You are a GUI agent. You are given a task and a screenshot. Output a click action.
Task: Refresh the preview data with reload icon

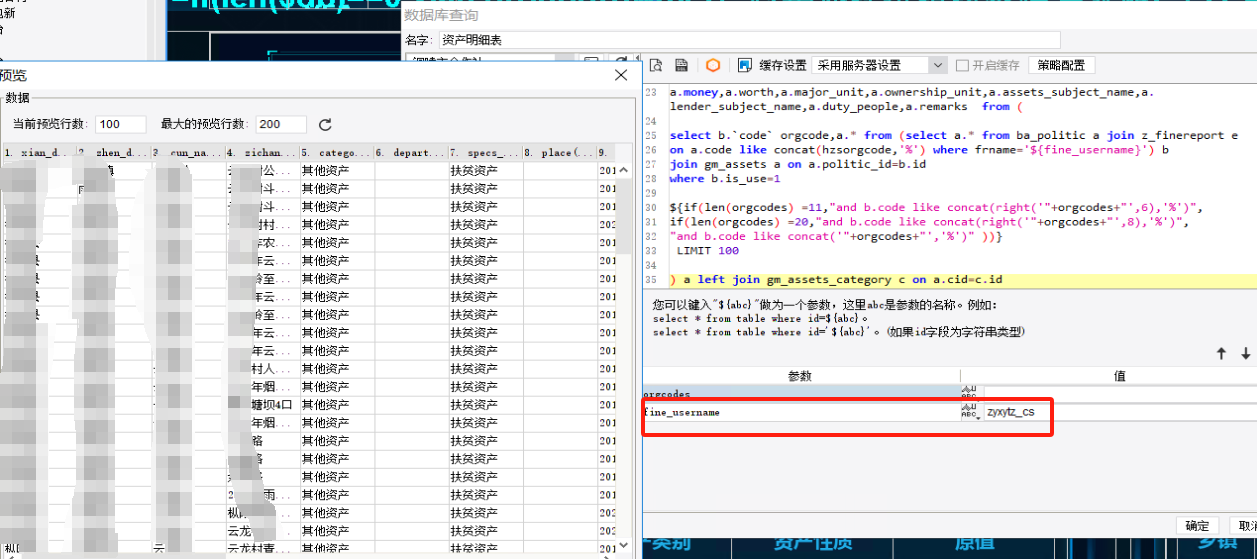pyautogui.click(x=325, y=125)
